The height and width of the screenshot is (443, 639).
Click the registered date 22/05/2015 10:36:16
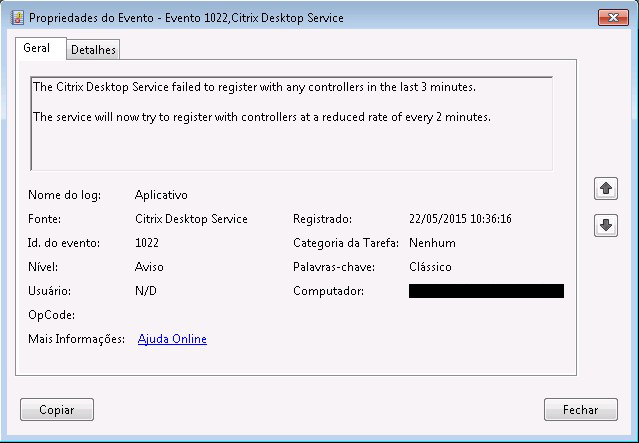[460, 219]
